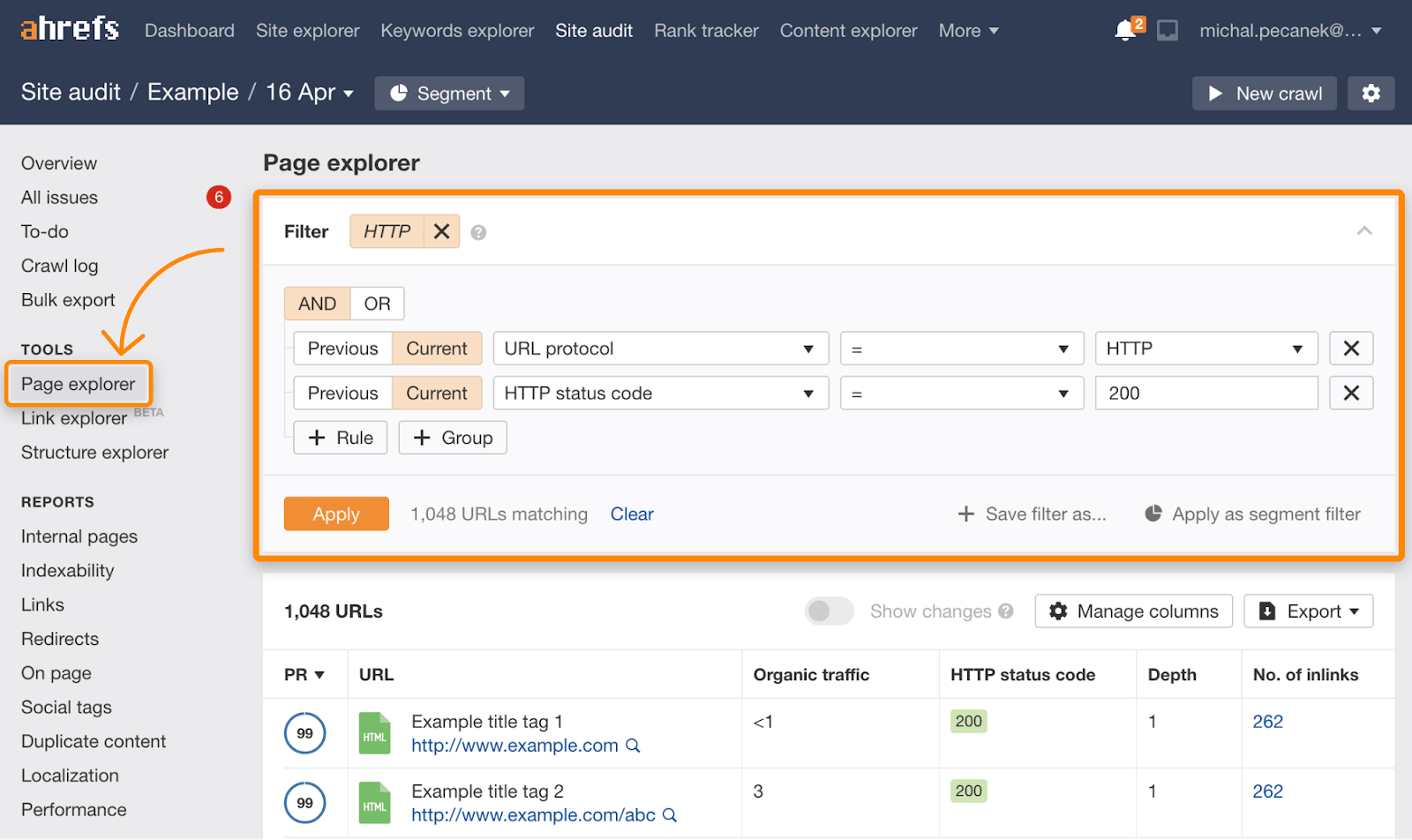This screenshot has width=1412, height=840.
Task: Select the OR operator
Action: 377,303
